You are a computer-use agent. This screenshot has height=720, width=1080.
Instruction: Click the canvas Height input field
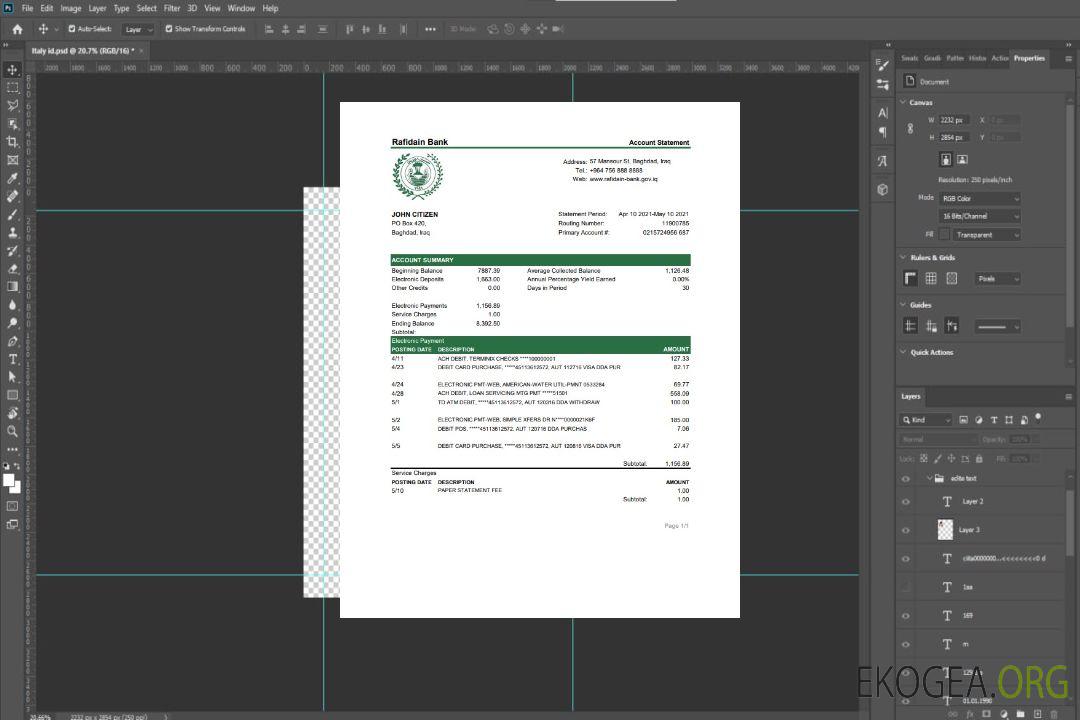955,137
